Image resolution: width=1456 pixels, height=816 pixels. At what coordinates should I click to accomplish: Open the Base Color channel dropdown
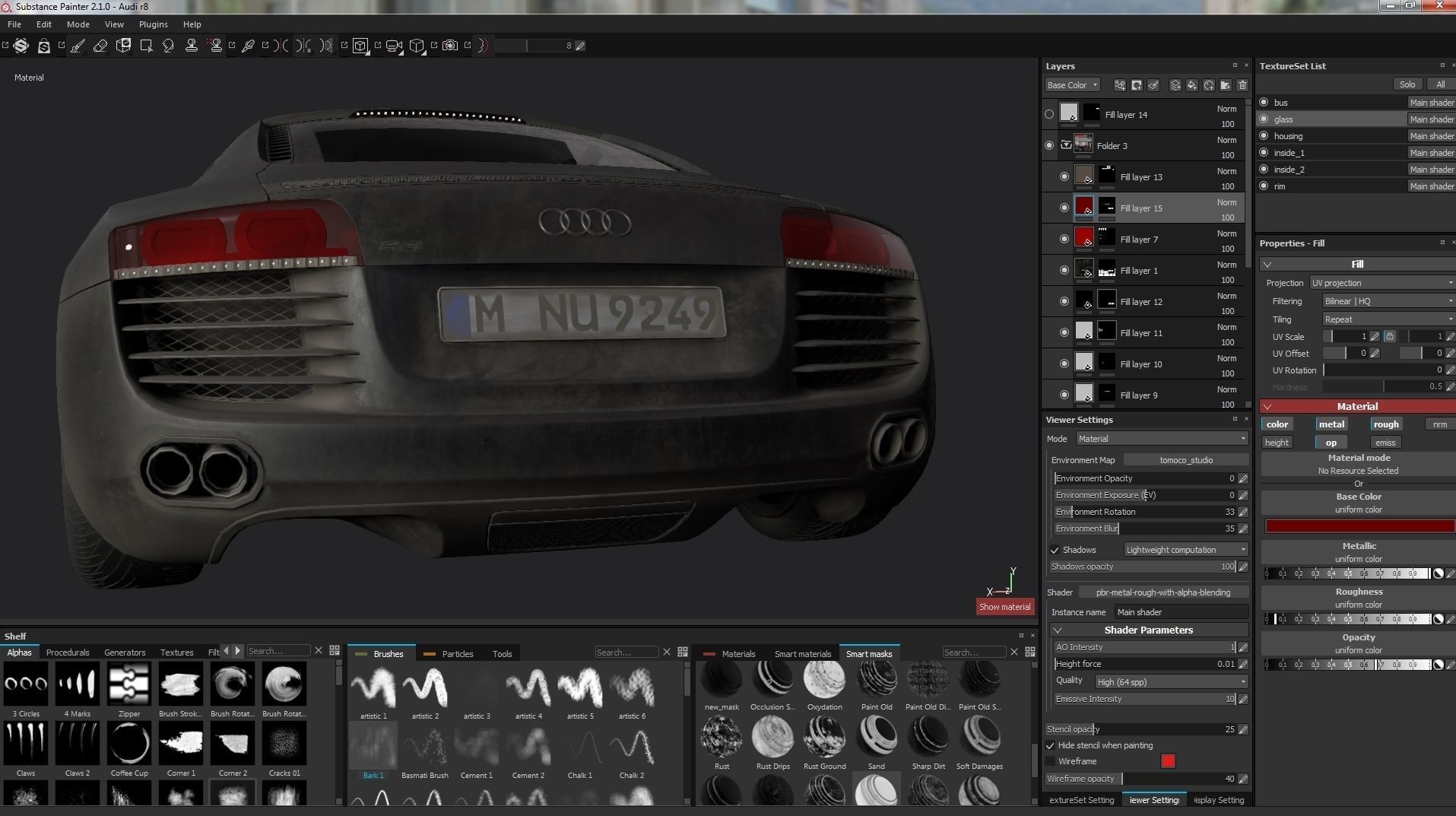click(1072, 85)
